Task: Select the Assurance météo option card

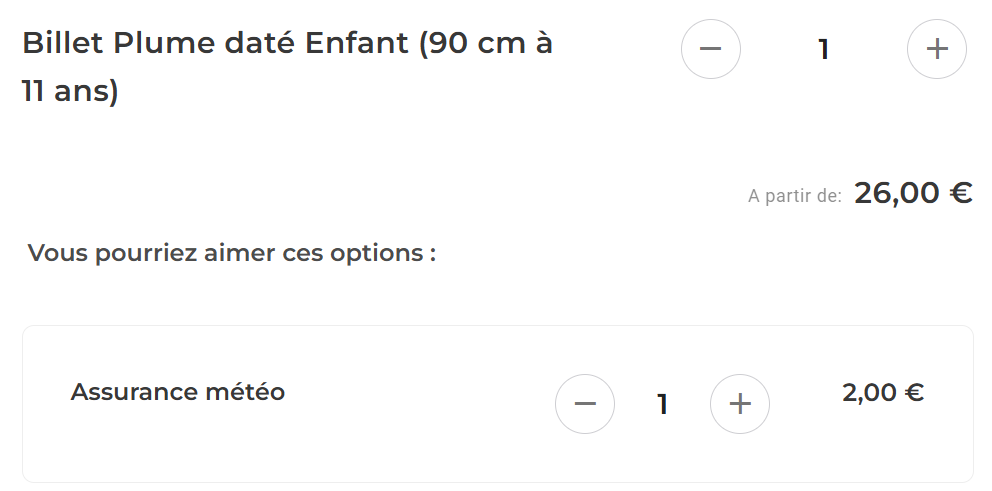Action: pyautogui.click(x=400, y=450)
